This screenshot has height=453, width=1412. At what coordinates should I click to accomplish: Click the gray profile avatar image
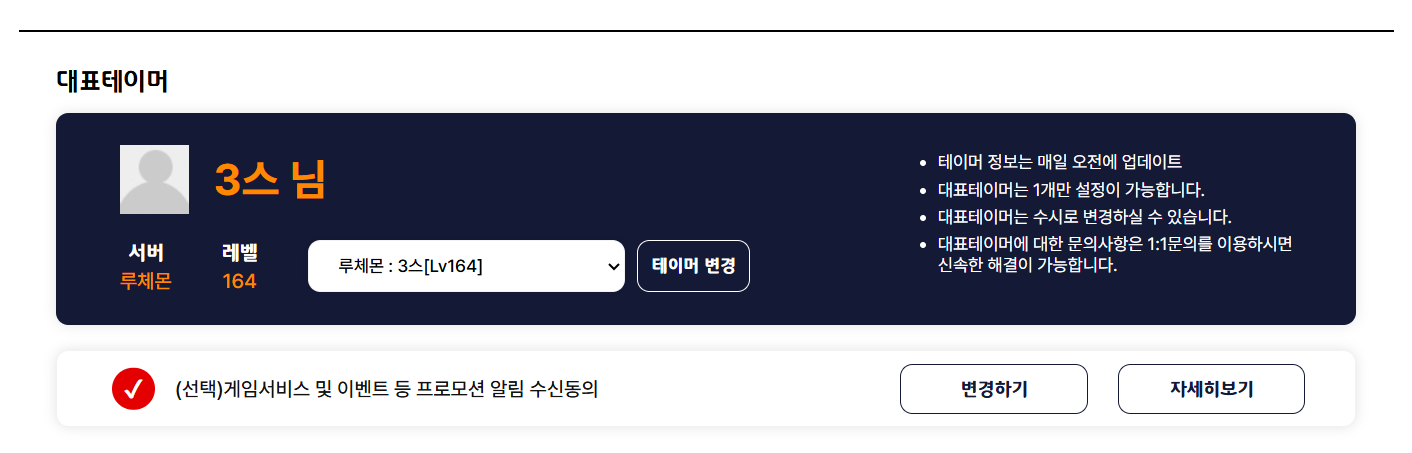point(154,179)
